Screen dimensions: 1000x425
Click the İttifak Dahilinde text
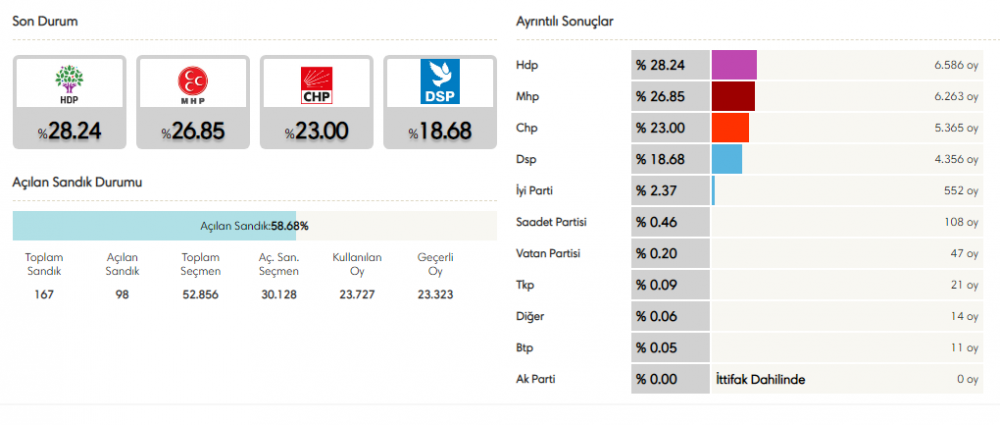pos(761,379)
